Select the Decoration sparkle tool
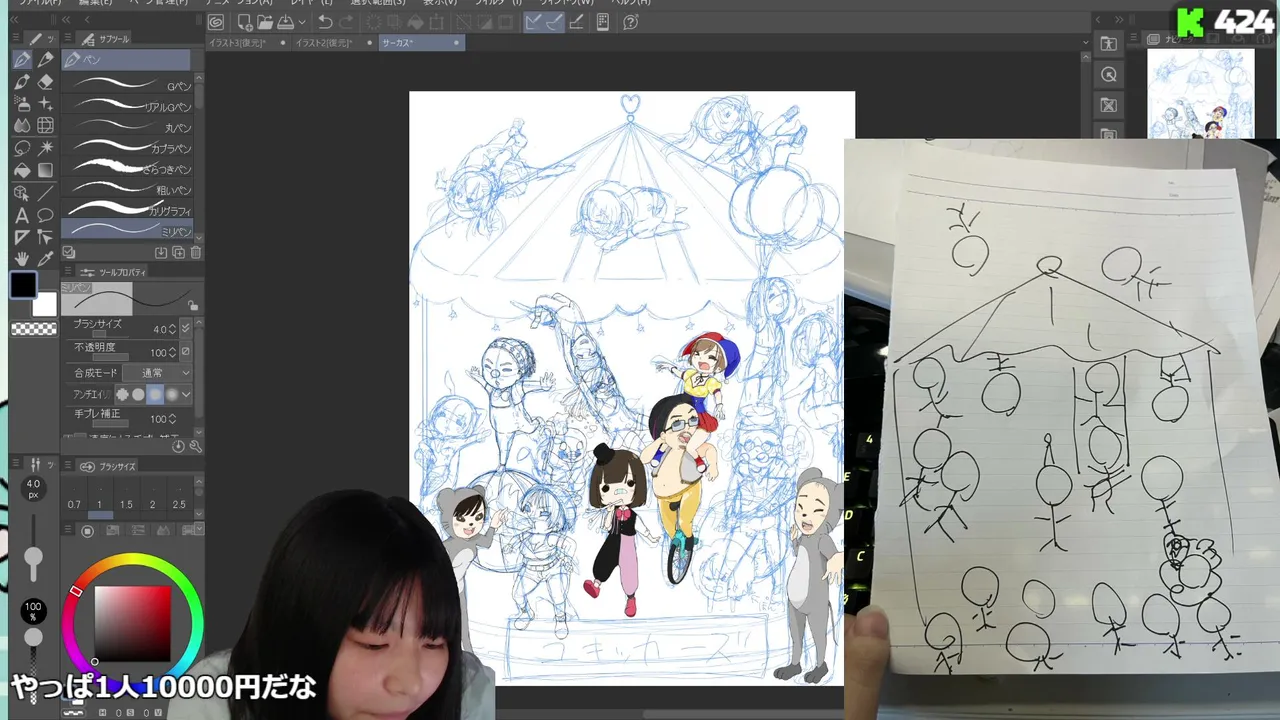 point(45,104)
